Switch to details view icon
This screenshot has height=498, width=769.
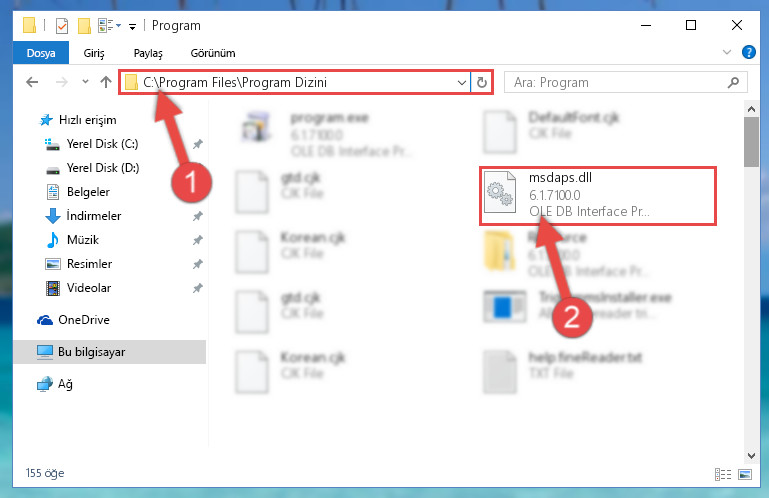coord(723,474)
